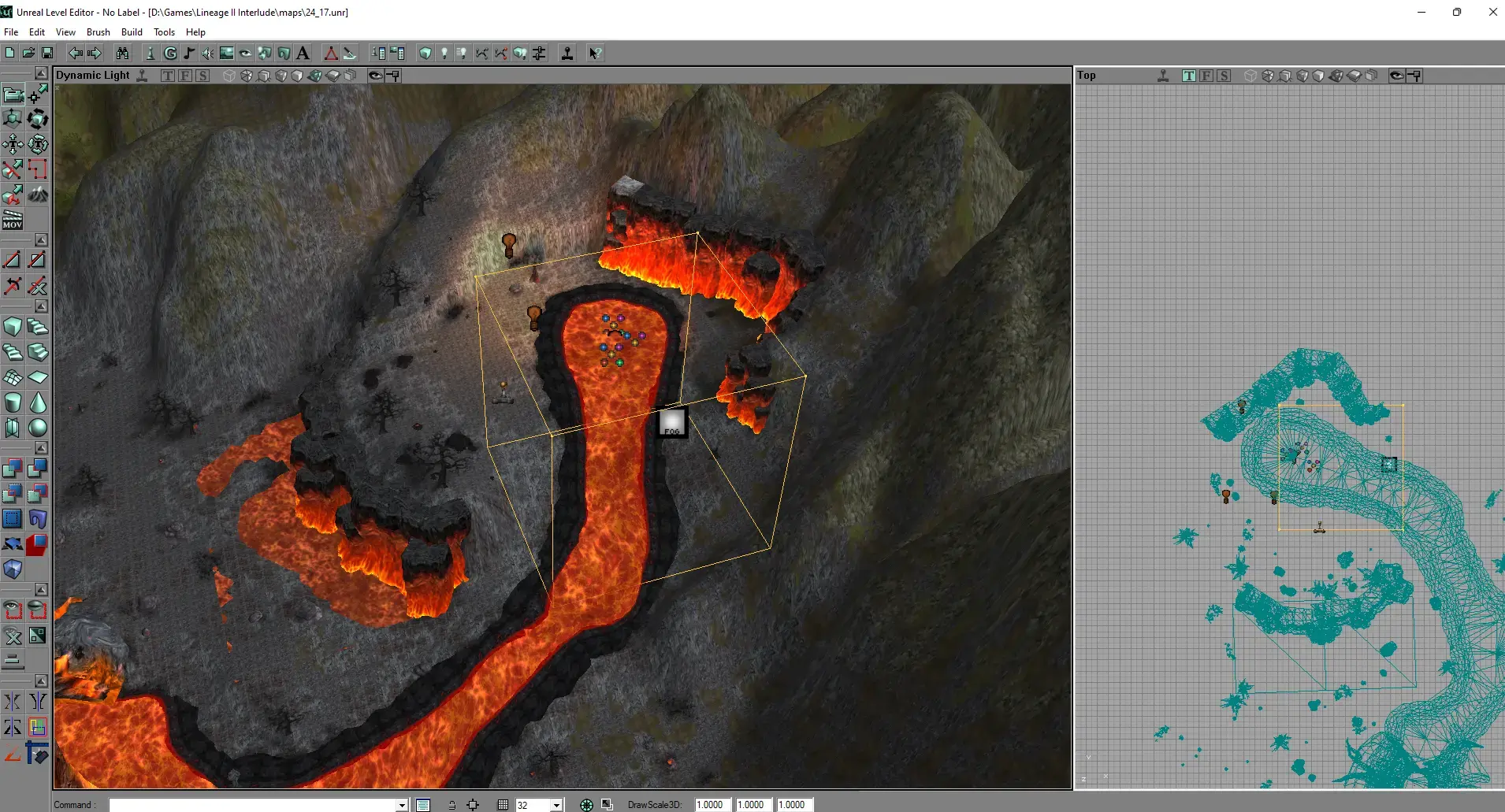Image resolution: width=1505 pixels, height=812 pixels.
Task: Create a Curved Staircase brush
Action: (x=38, y=327)
